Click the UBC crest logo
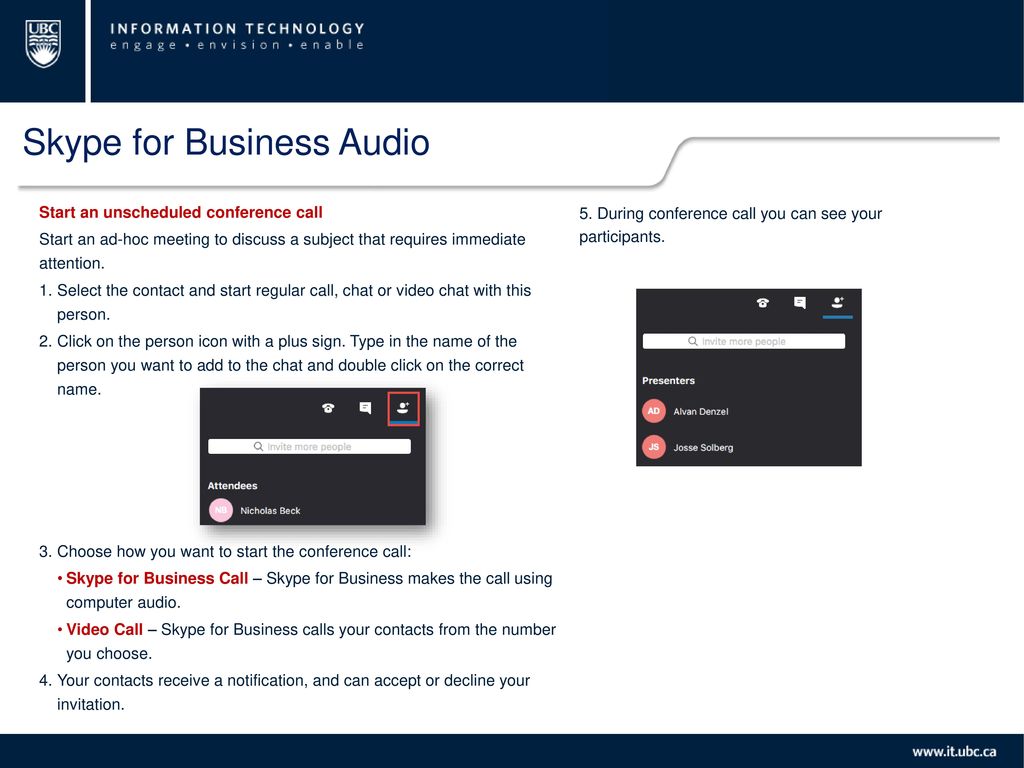 [43, 44]
